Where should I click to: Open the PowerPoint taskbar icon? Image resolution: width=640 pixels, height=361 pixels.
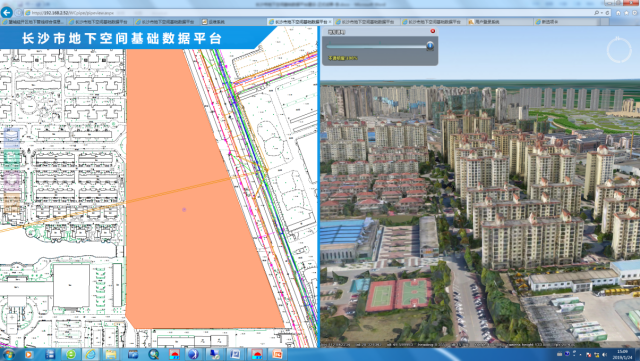277,354
